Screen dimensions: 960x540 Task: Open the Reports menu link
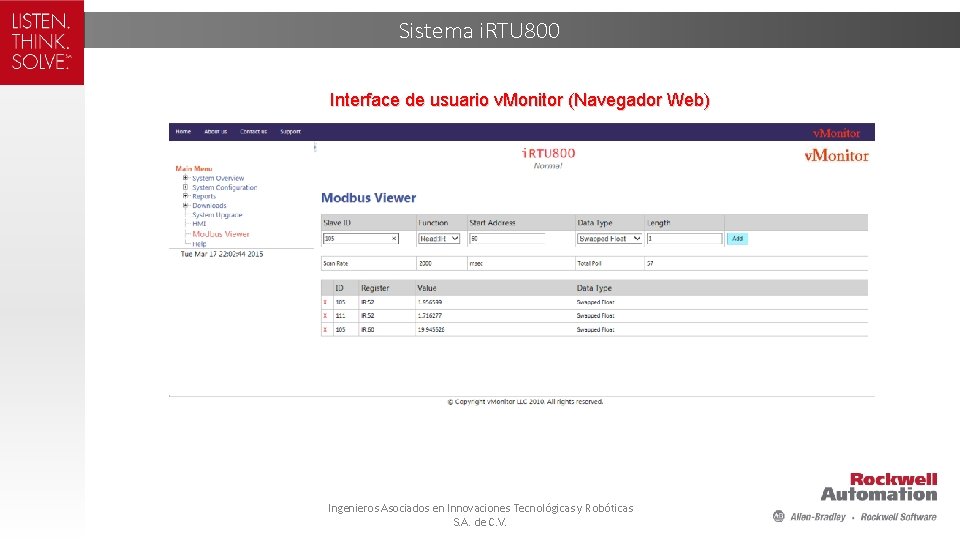click(204, 197)
